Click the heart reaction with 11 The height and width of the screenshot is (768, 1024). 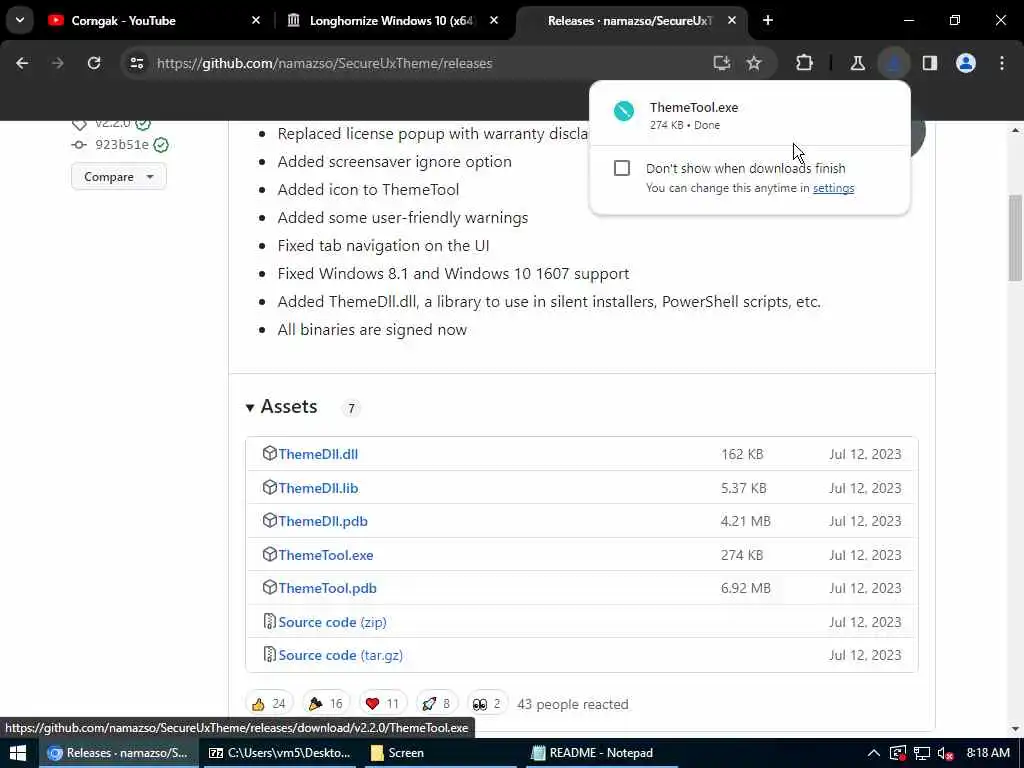[x=383, y=704]
